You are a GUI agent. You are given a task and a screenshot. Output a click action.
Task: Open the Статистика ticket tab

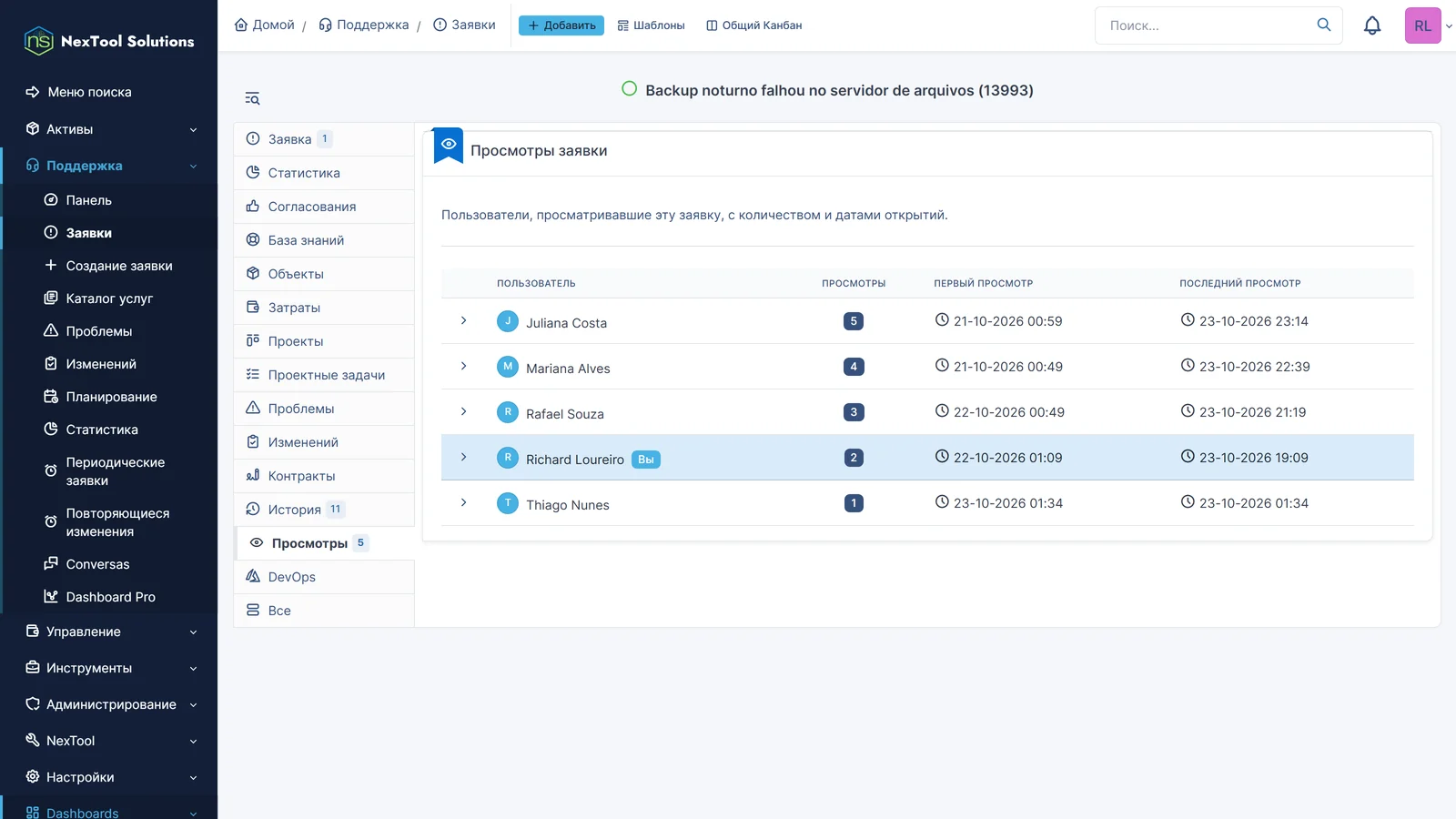coord(324,173)
